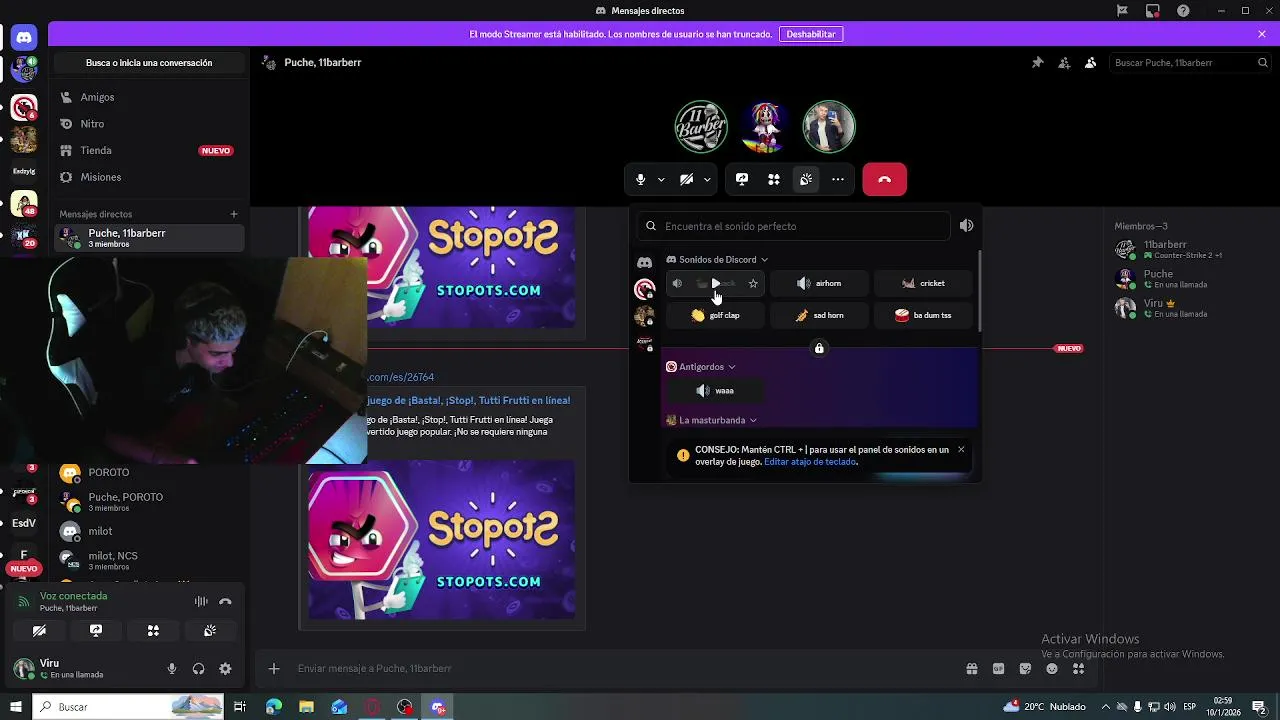This screenshot has height=720, width=1280.
Task: Open pinned messages in the header
Action: (1038, 62)
